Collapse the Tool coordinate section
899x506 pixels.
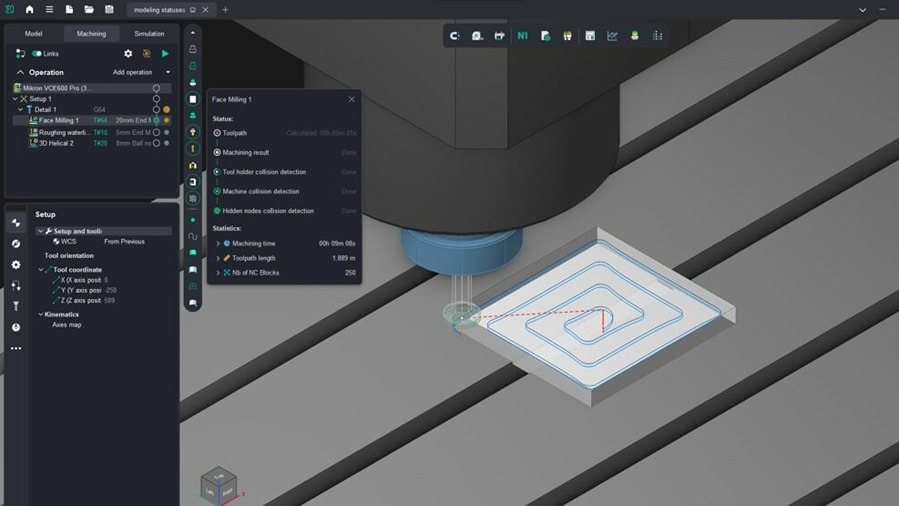(x=41, y=270)
